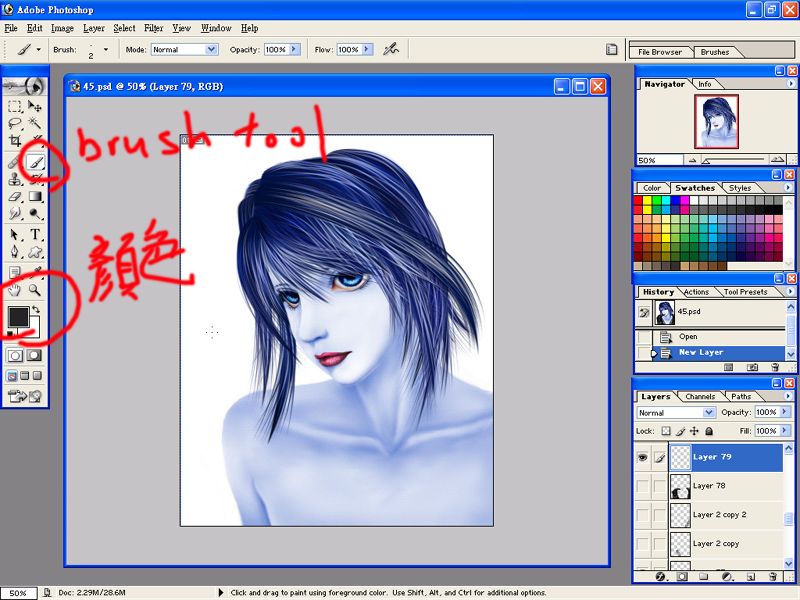The image size is (800, 600).
Task: Select the Clone Stamp tool
Action: (x=15, y=179)
